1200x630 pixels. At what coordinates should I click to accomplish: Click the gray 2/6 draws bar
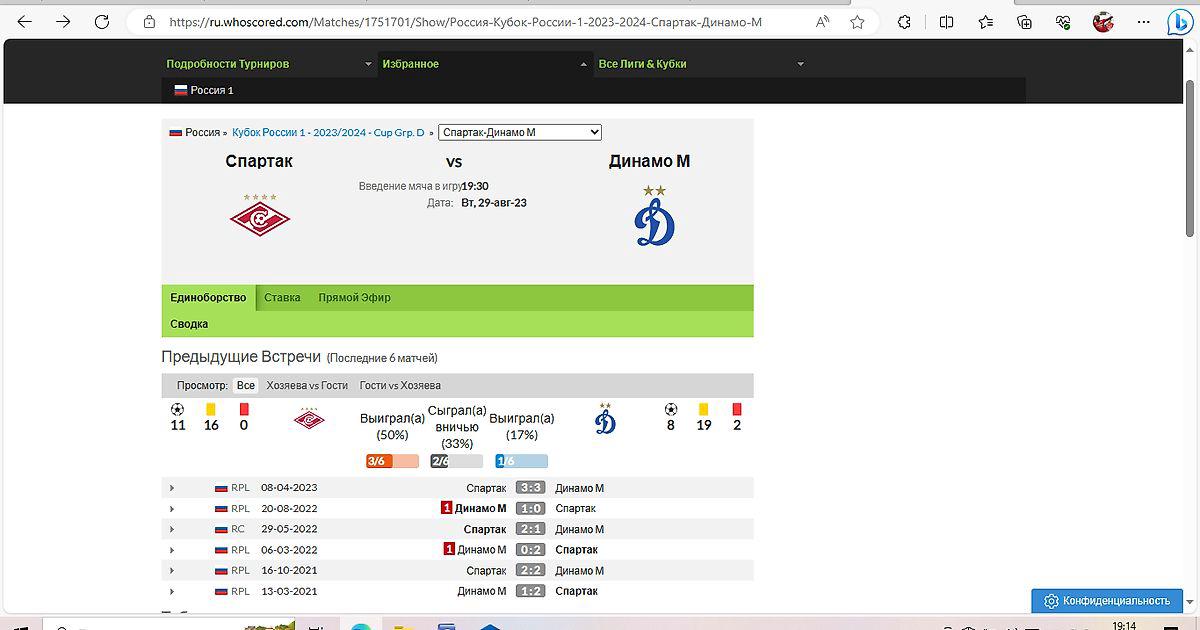tap(457, 461)
